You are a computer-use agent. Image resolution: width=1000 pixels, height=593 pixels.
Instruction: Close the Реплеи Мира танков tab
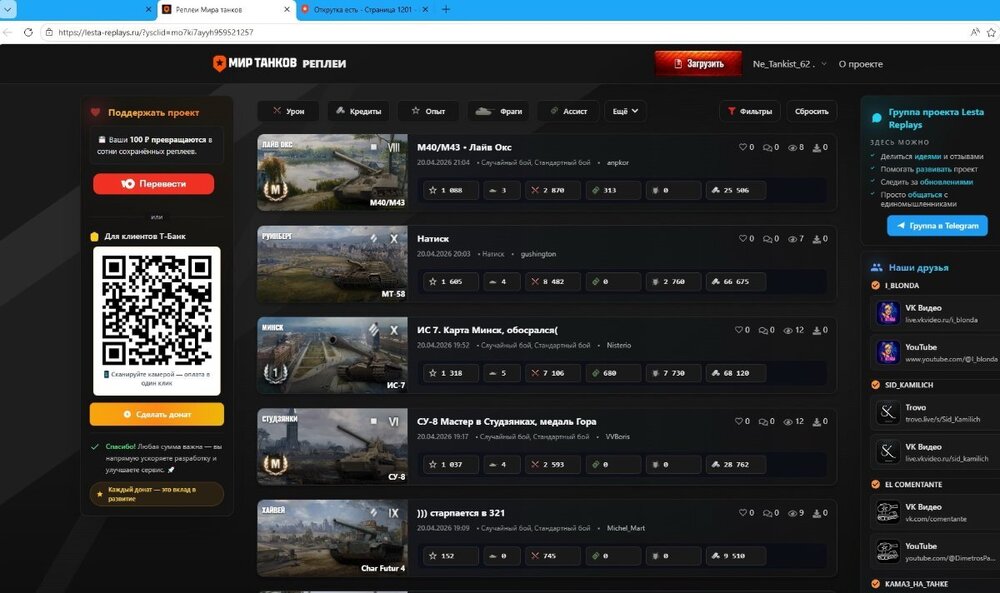click(287, 10)
